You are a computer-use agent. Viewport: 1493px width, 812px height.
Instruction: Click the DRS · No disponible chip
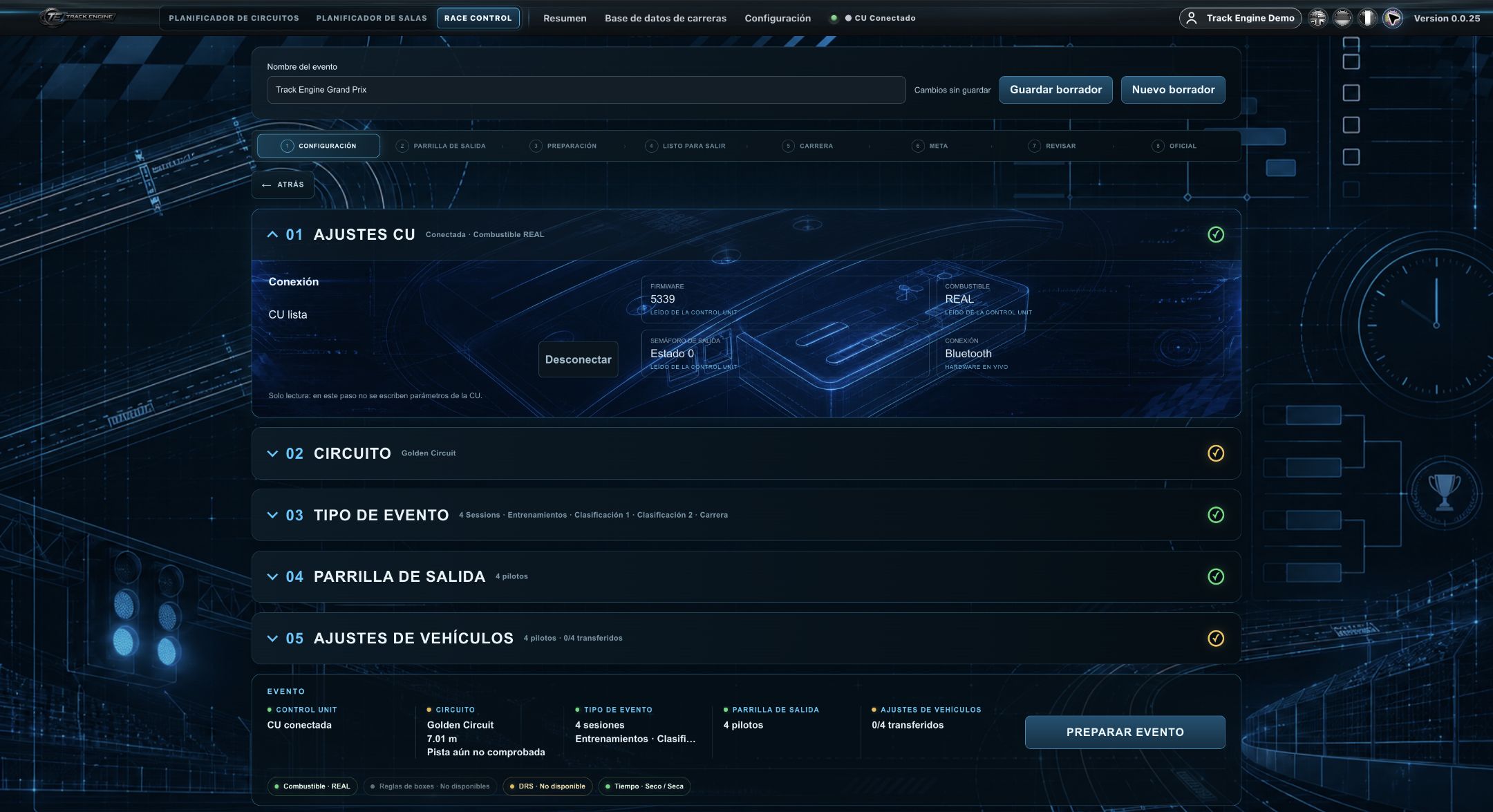(547, 786)
